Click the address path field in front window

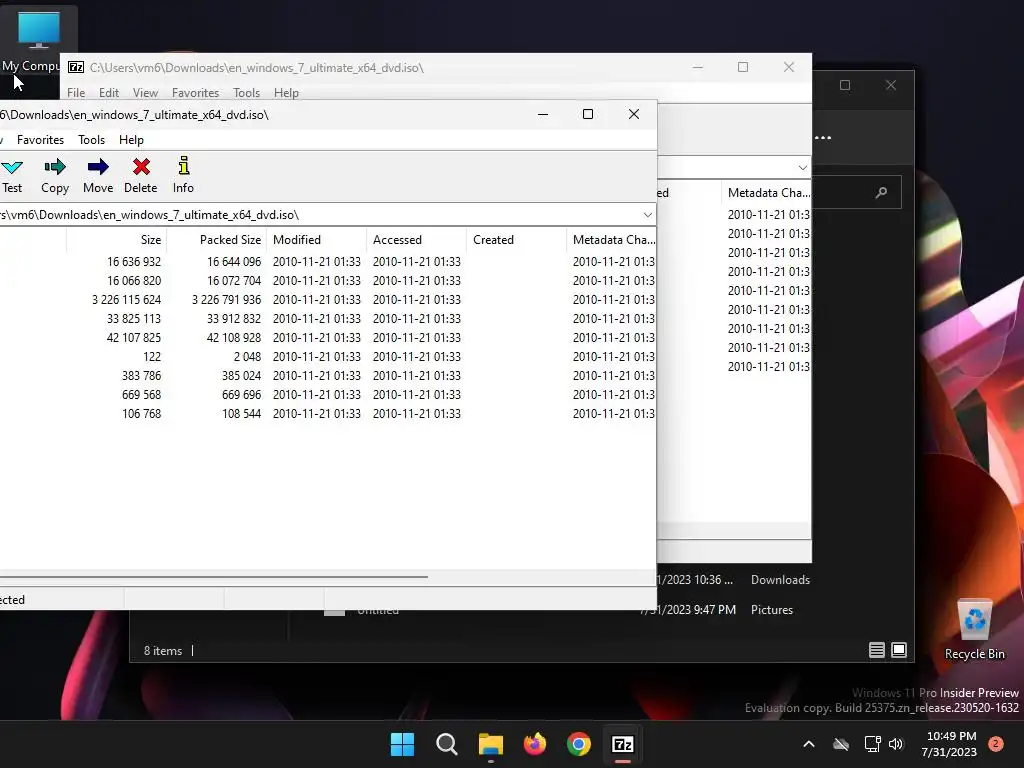[x=320, y=215]
